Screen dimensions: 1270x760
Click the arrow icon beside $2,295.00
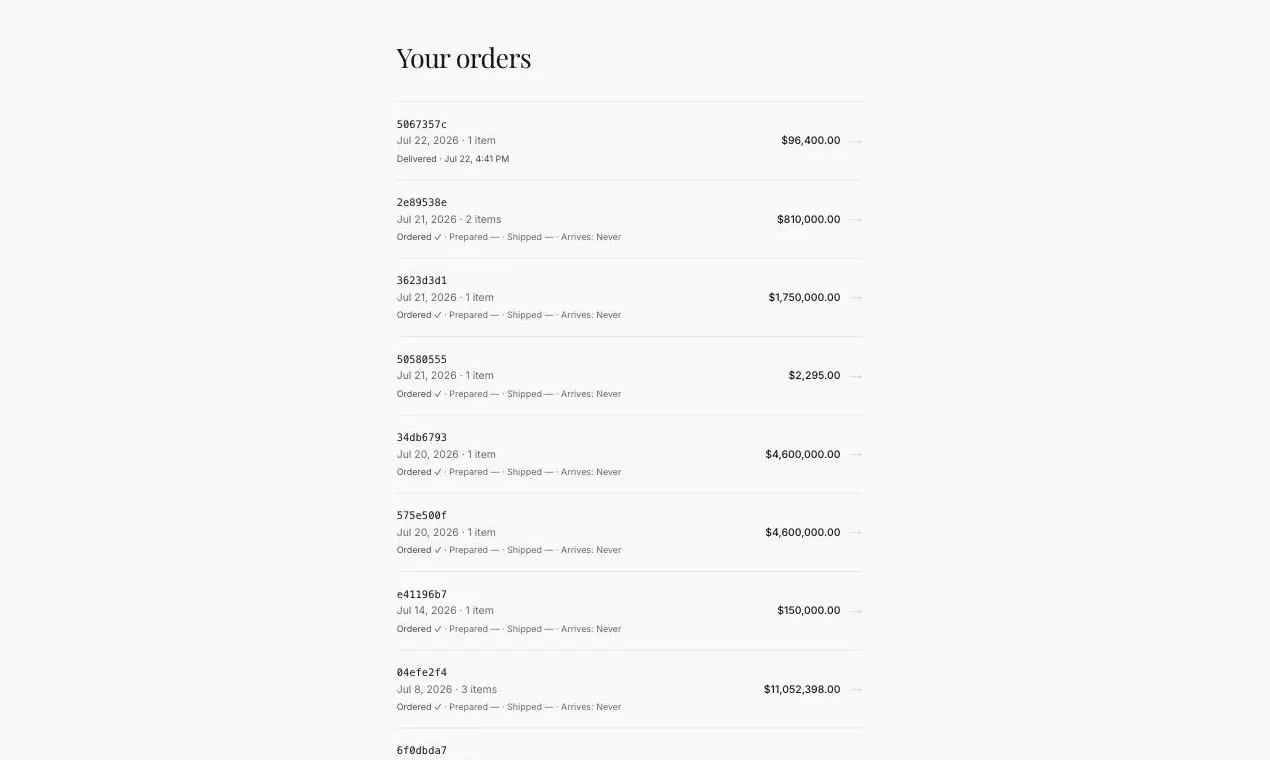pyautogui.click(x=856, y=376)
